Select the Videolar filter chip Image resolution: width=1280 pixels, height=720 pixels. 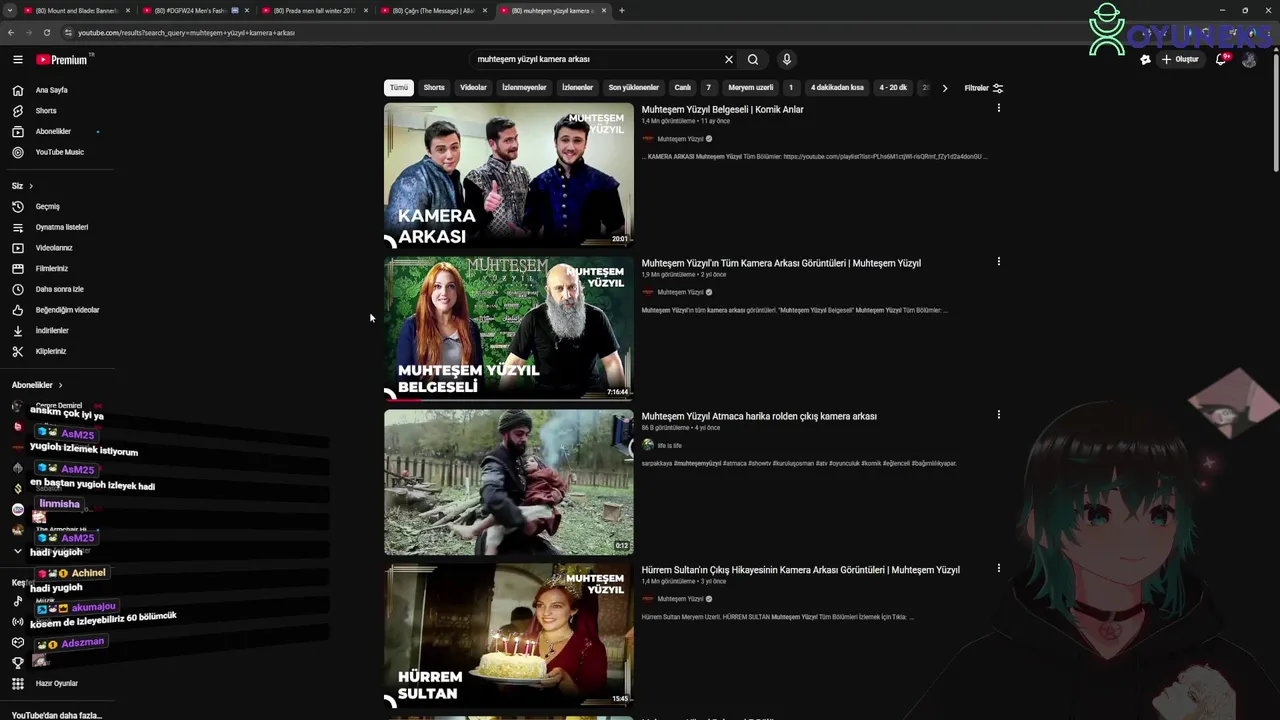click(473, 88)
